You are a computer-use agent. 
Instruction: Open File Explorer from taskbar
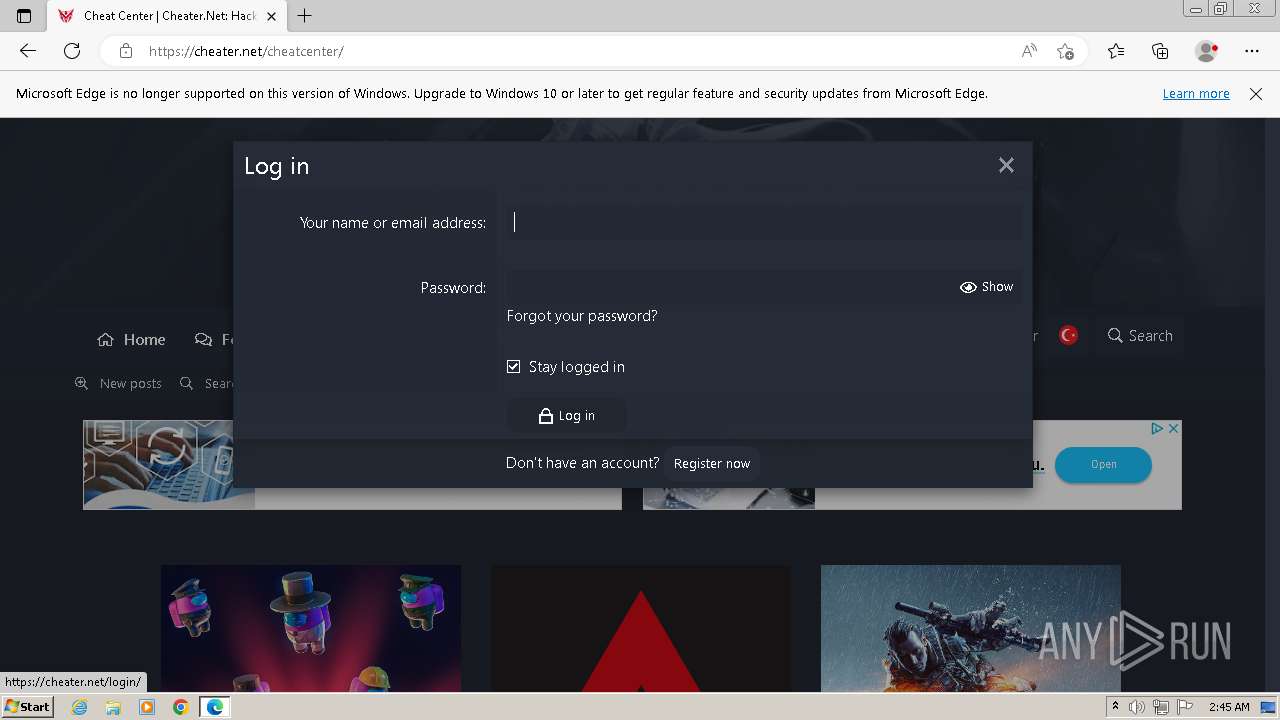click(113, 707)
